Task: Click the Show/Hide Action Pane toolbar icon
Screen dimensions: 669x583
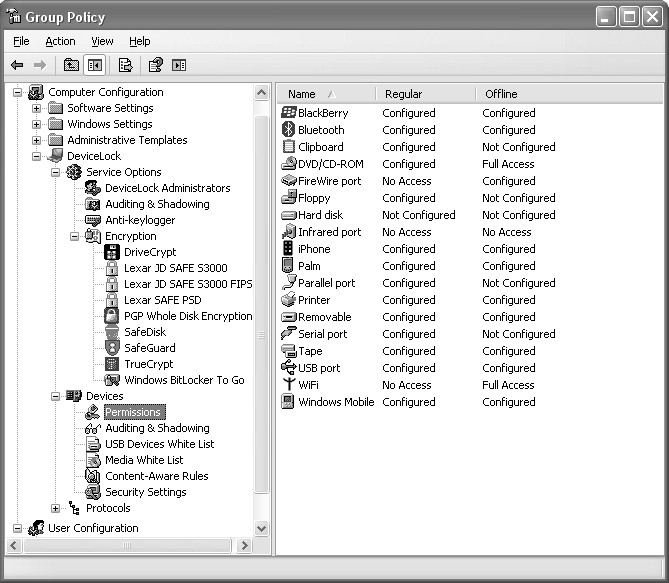Action: (x=179, y=65)
